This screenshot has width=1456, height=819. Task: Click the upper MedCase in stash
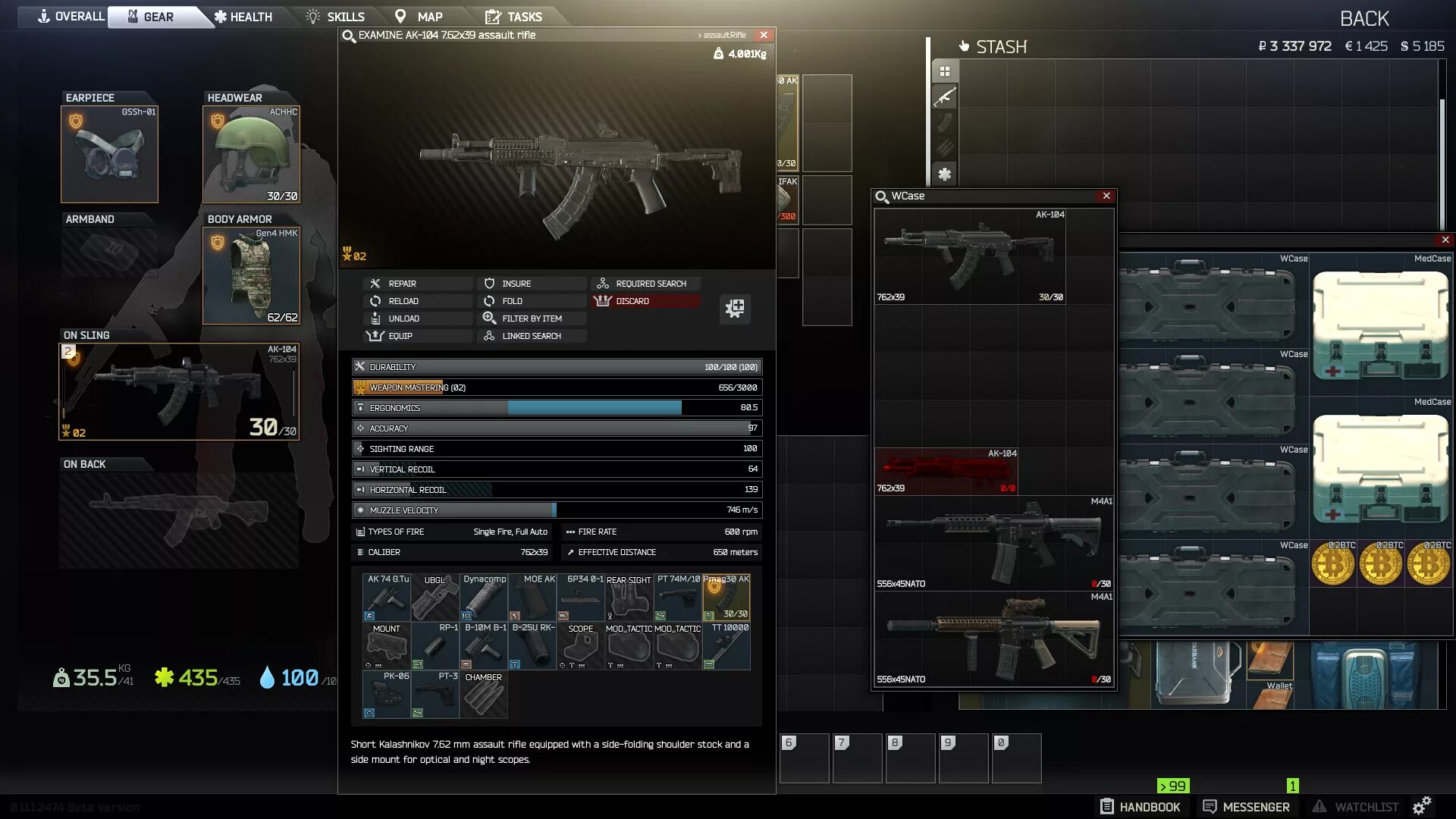[1381, 324]
